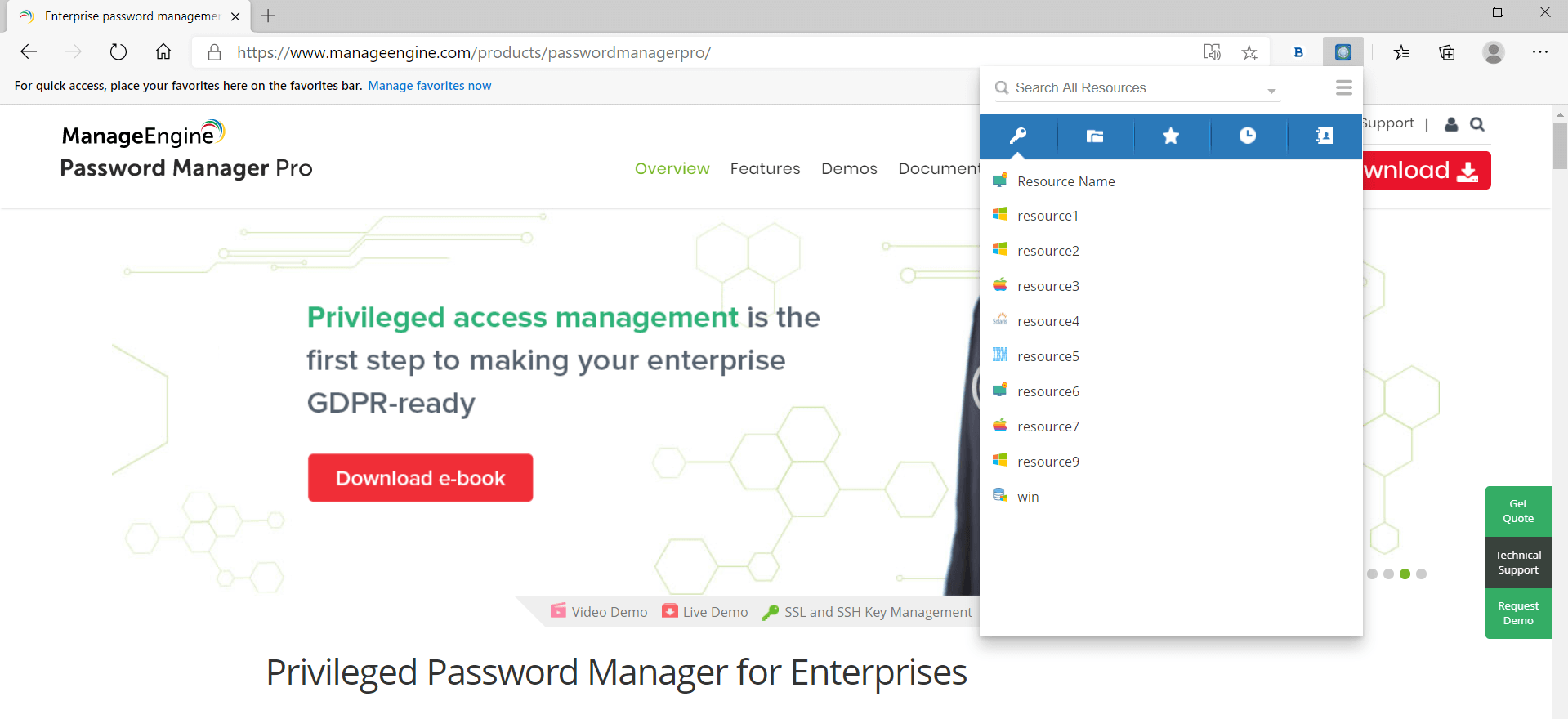This screenshot has width=1568, height=719.
Task: Click the B extension icon in toolbar
Action: tap(1298, 52)
